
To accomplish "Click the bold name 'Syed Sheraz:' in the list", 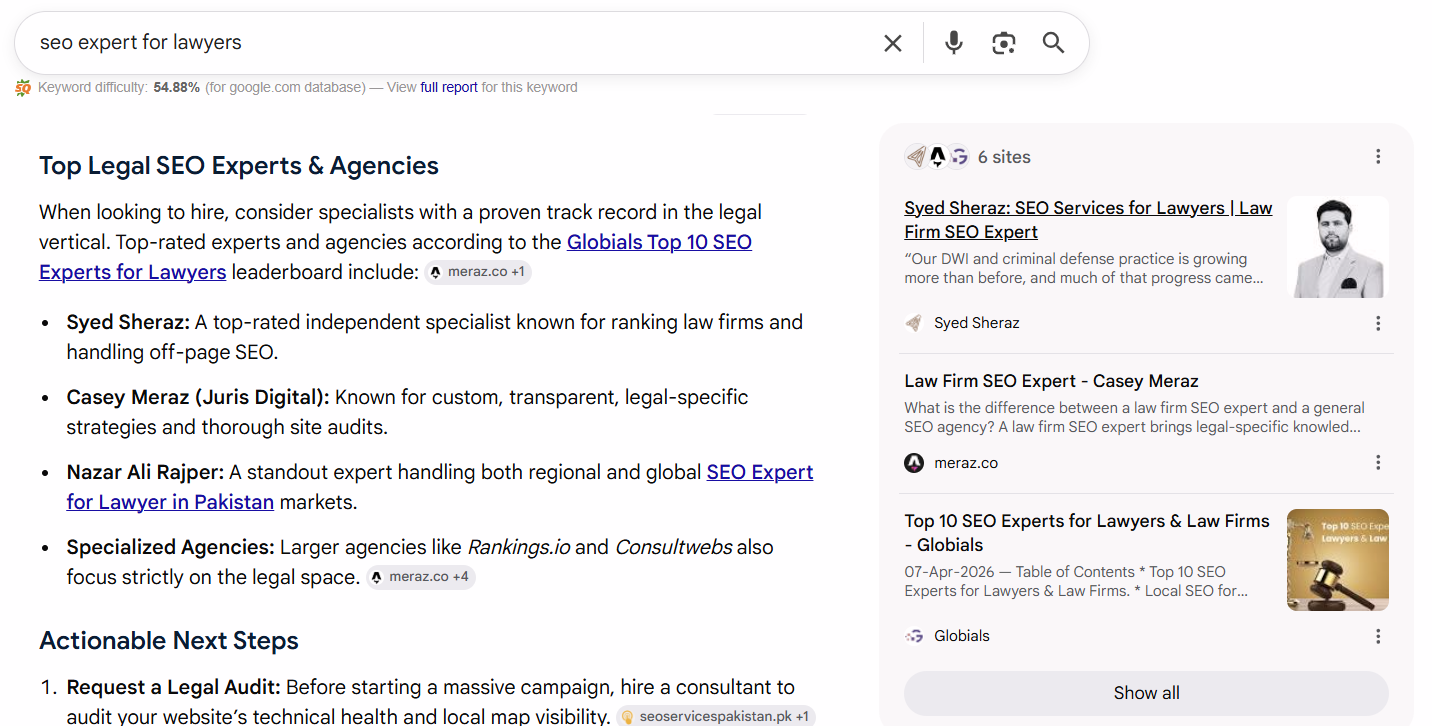I will click(x=128, y=322).
